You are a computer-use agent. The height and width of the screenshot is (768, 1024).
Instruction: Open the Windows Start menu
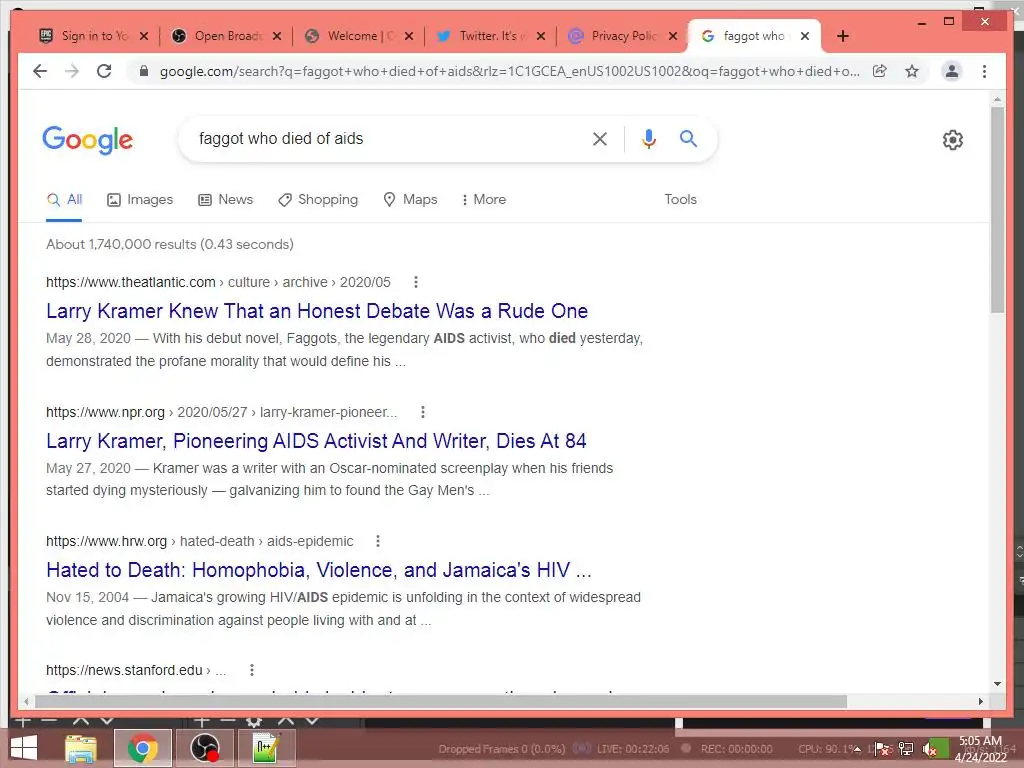[x=24, y=748]
